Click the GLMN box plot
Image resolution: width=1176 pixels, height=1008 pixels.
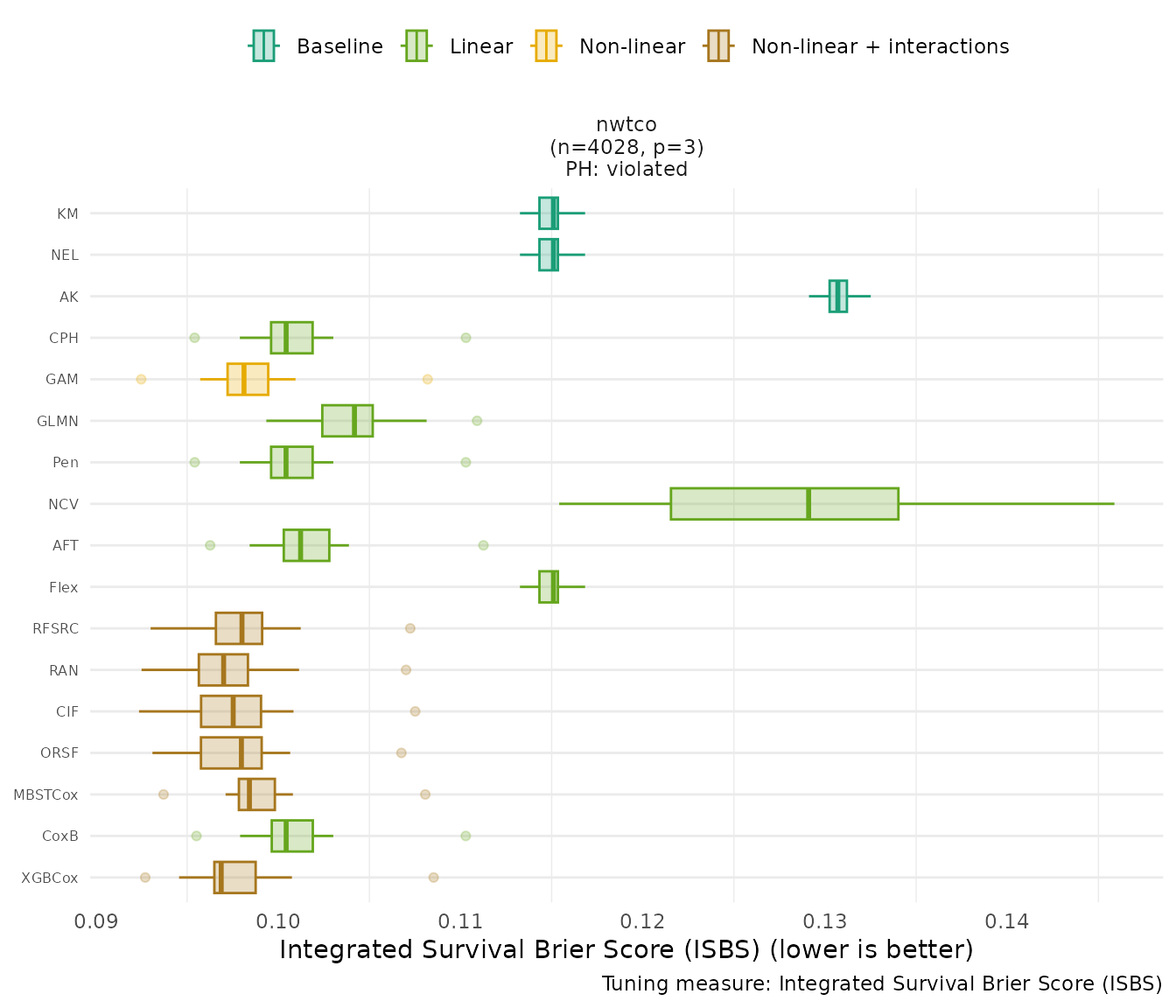point(347,421)
